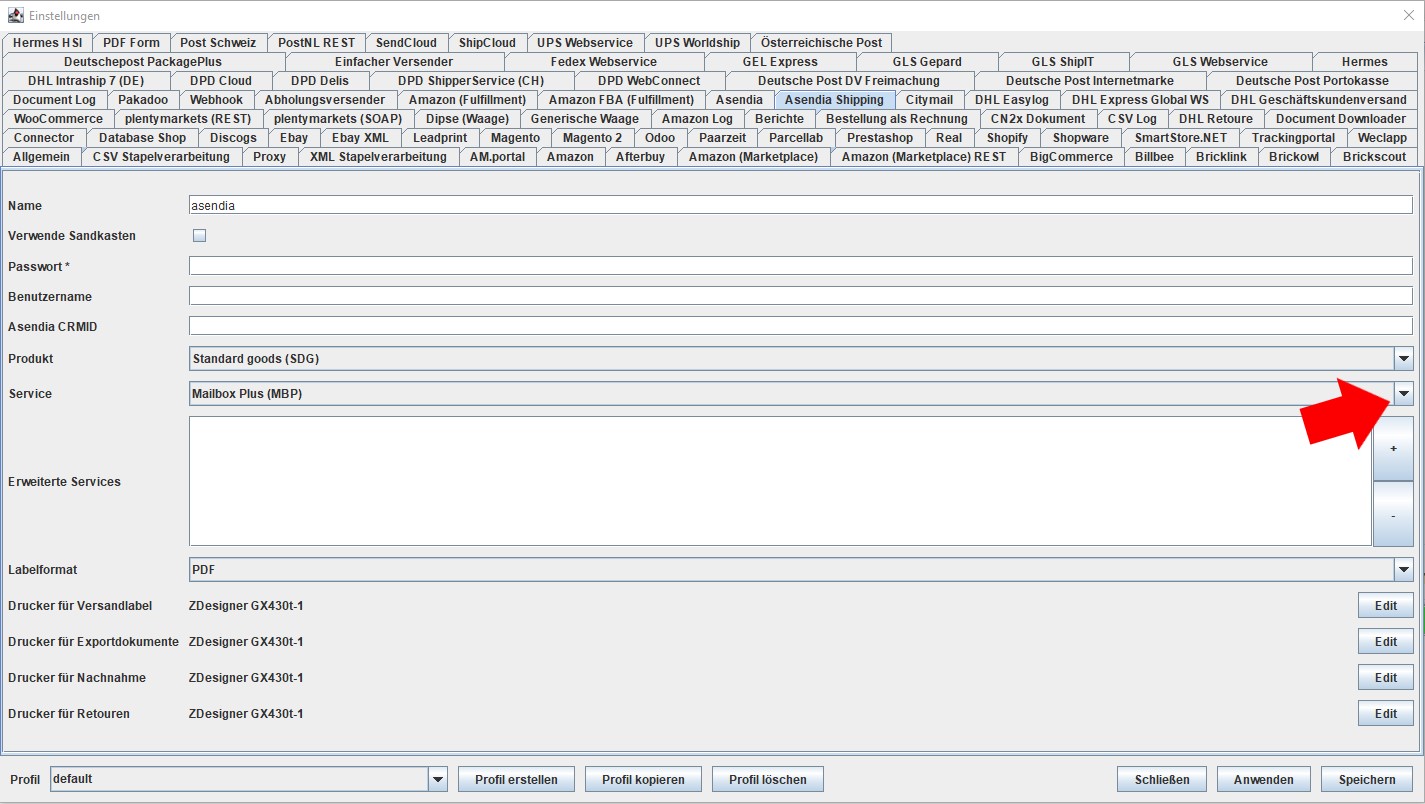Click inside the Erweiterte Services list box
The image size is (1425, 804).
780,481
